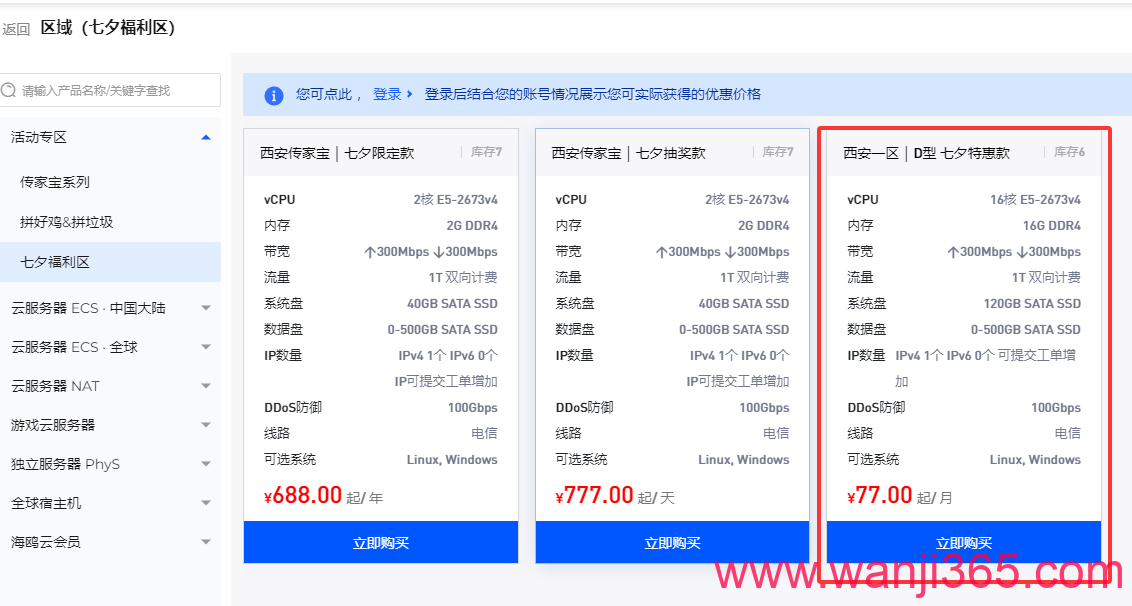Select 拼好鸡&拼垃圾 in sidebar
The height and width of the screenshot is (606, 1132).
[x=67, y=222]
